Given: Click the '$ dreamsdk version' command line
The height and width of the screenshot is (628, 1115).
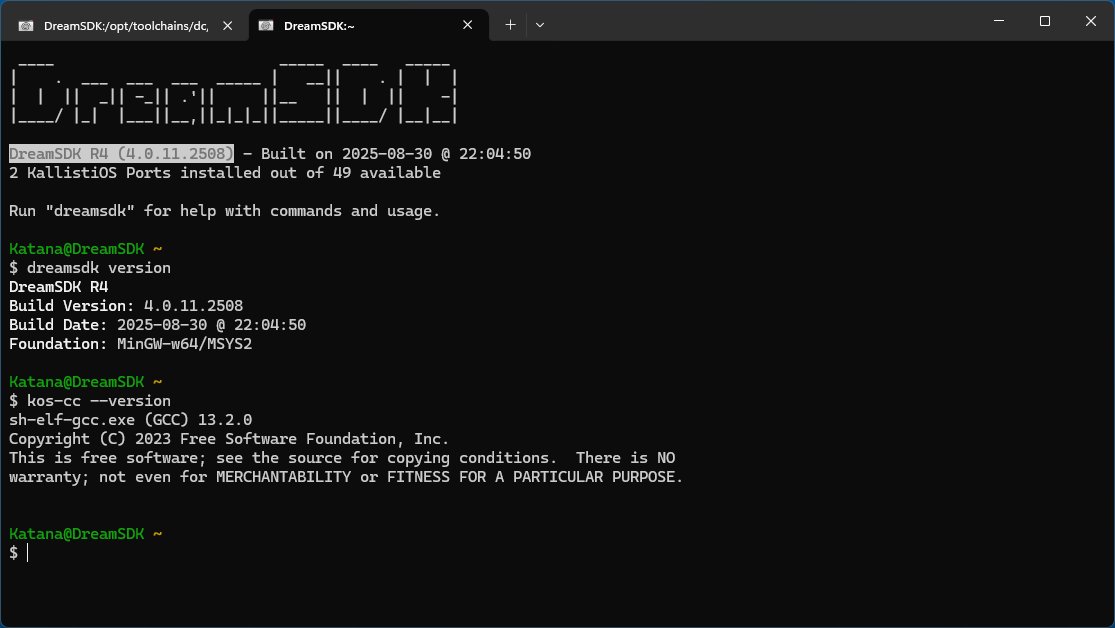Looking at the screenshot, I should click(x=90, y=268).
